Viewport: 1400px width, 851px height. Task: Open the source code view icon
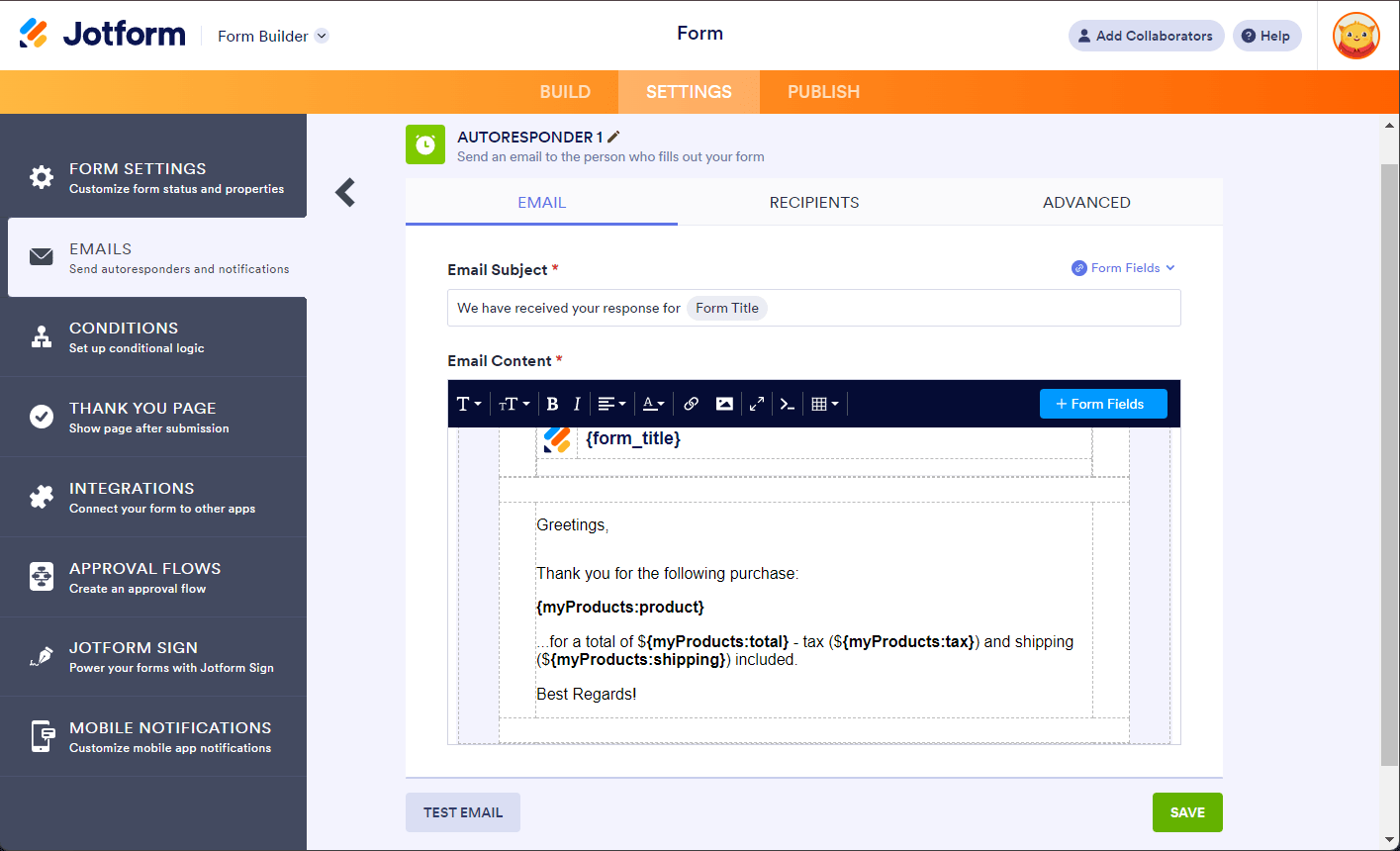pyautogui.click(x=788, y=404)
